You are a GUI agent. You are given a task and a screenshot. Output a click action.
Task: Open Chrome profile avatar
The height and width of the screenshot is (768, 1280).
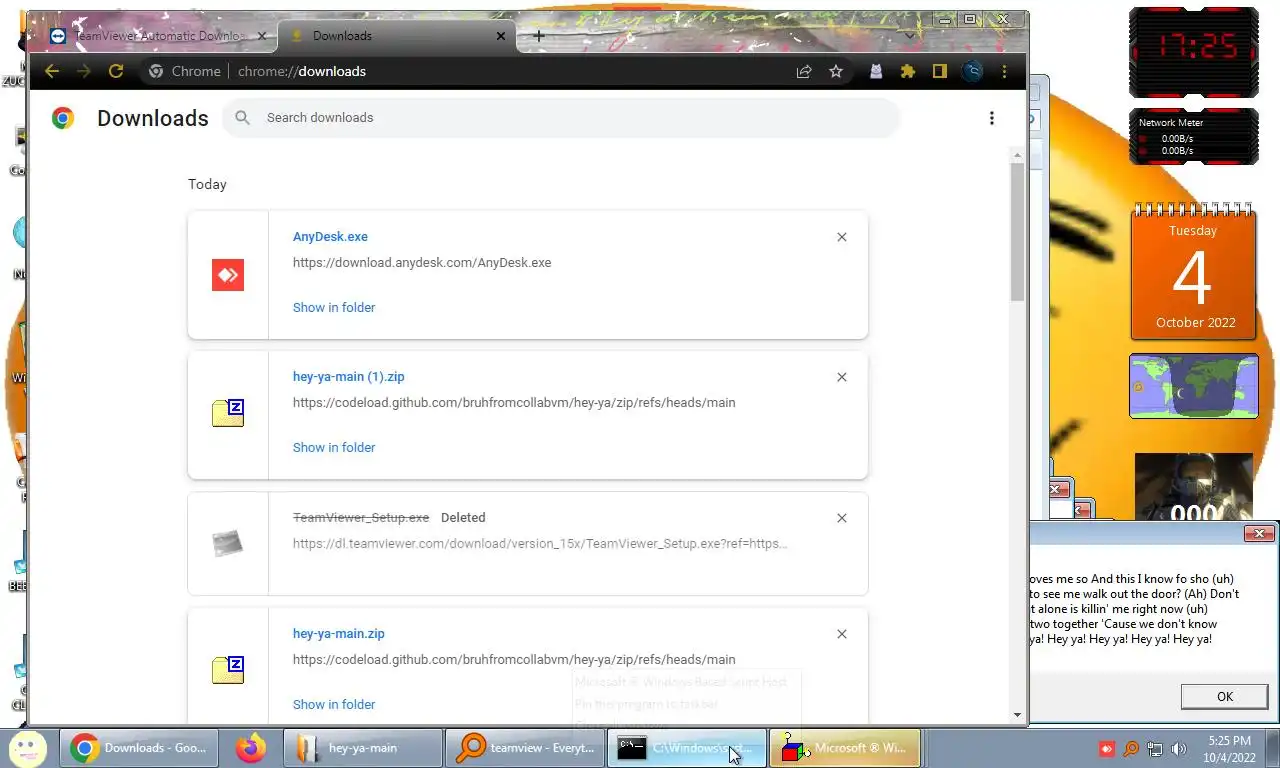click(x=972, y=71)
